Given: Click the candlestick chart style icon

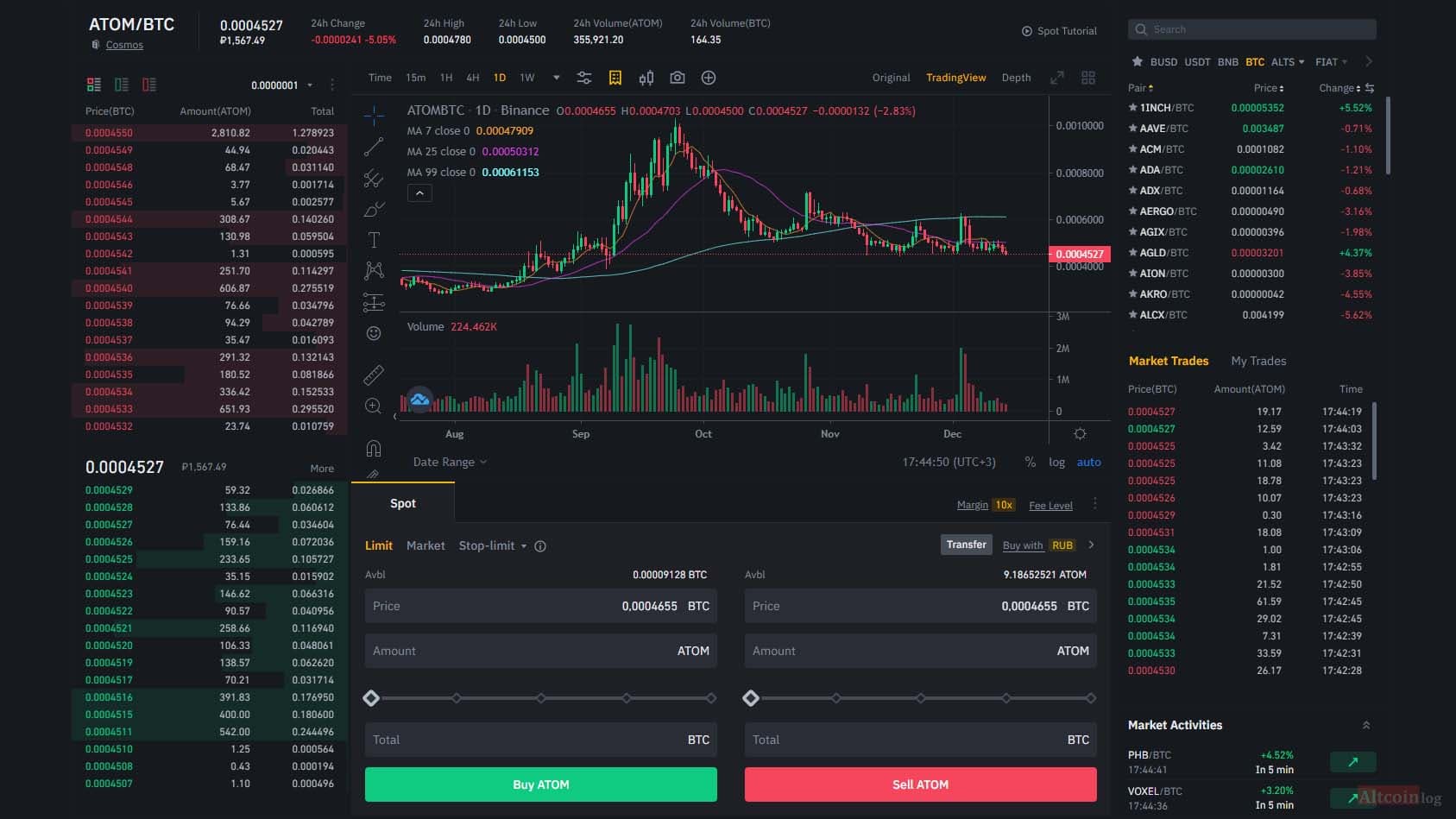Looking at the screenshot, I should tap(646, 78).
